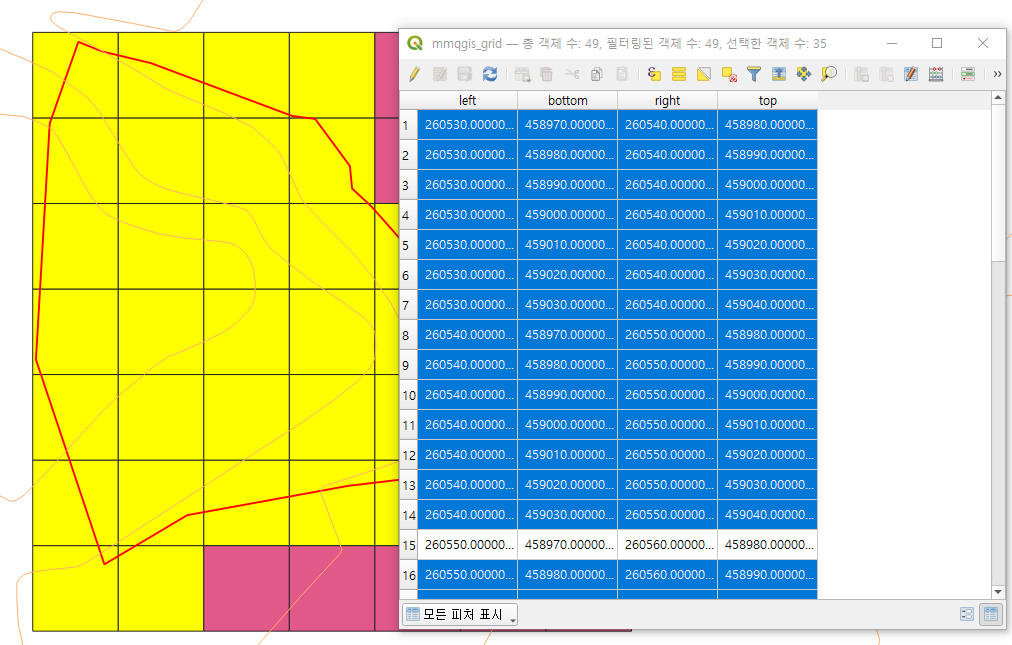Select row header number 1

pos(409,125)
